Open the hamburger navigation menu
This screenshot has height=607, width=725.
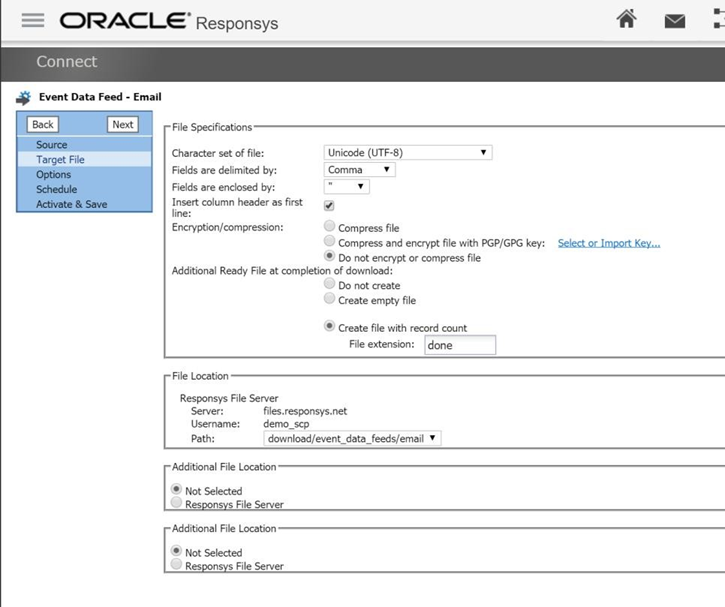[33, 21]
